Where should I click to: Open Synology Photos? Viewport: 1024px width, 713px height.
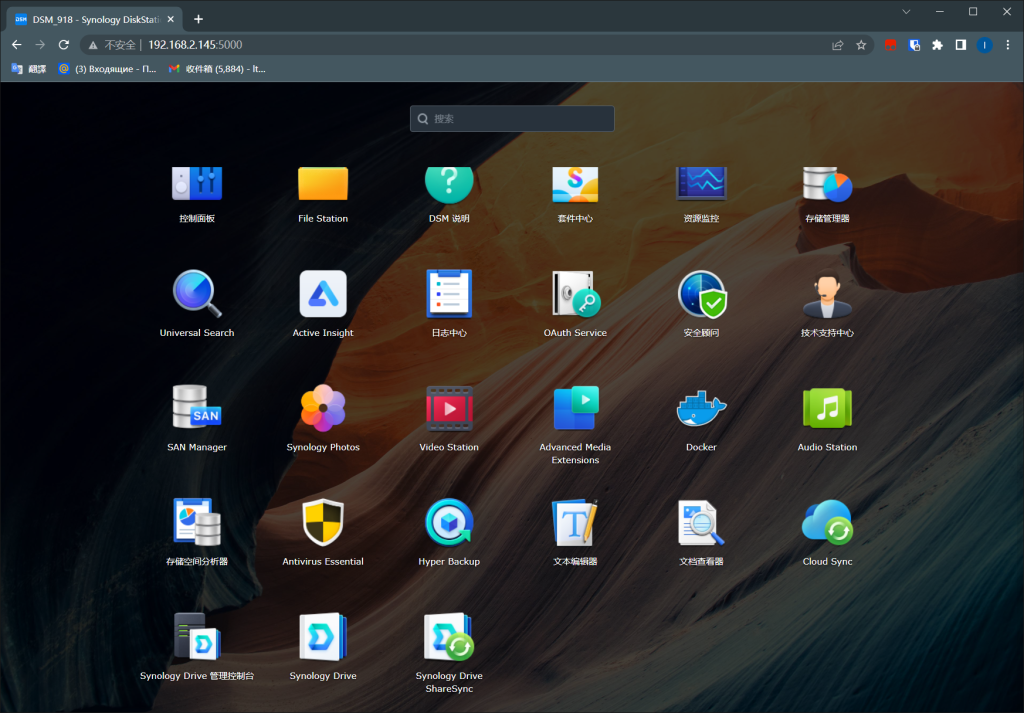323,409
